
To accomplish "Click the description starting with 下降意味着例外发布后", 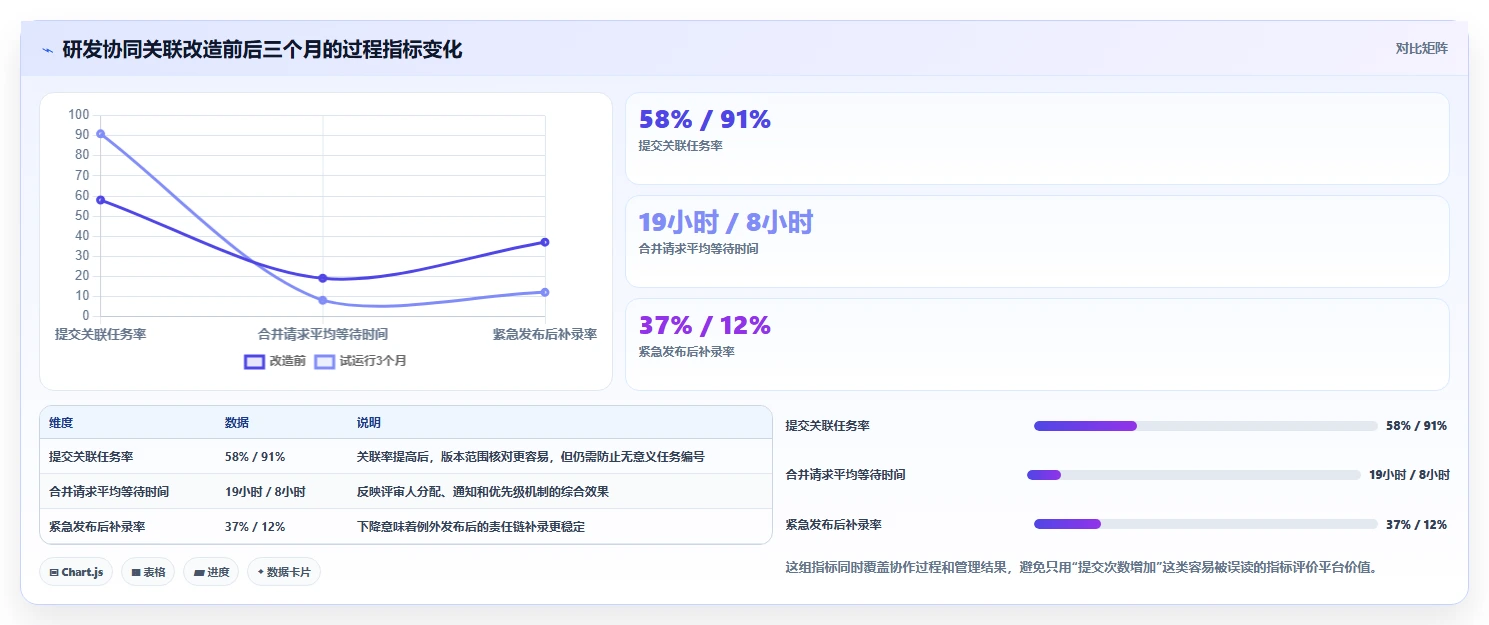I will tap(471, 526).
